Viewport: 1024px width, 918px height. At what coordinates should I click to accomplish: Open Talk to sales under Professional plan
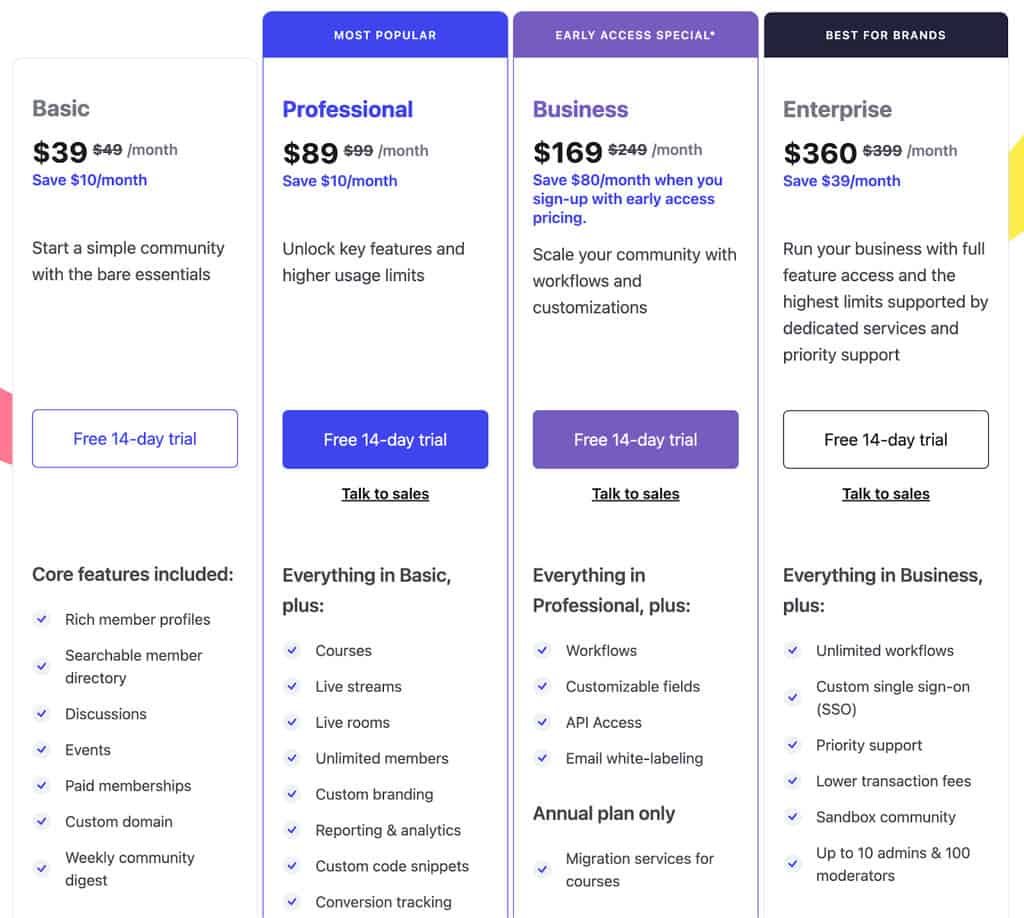click(x=385, y=494)
